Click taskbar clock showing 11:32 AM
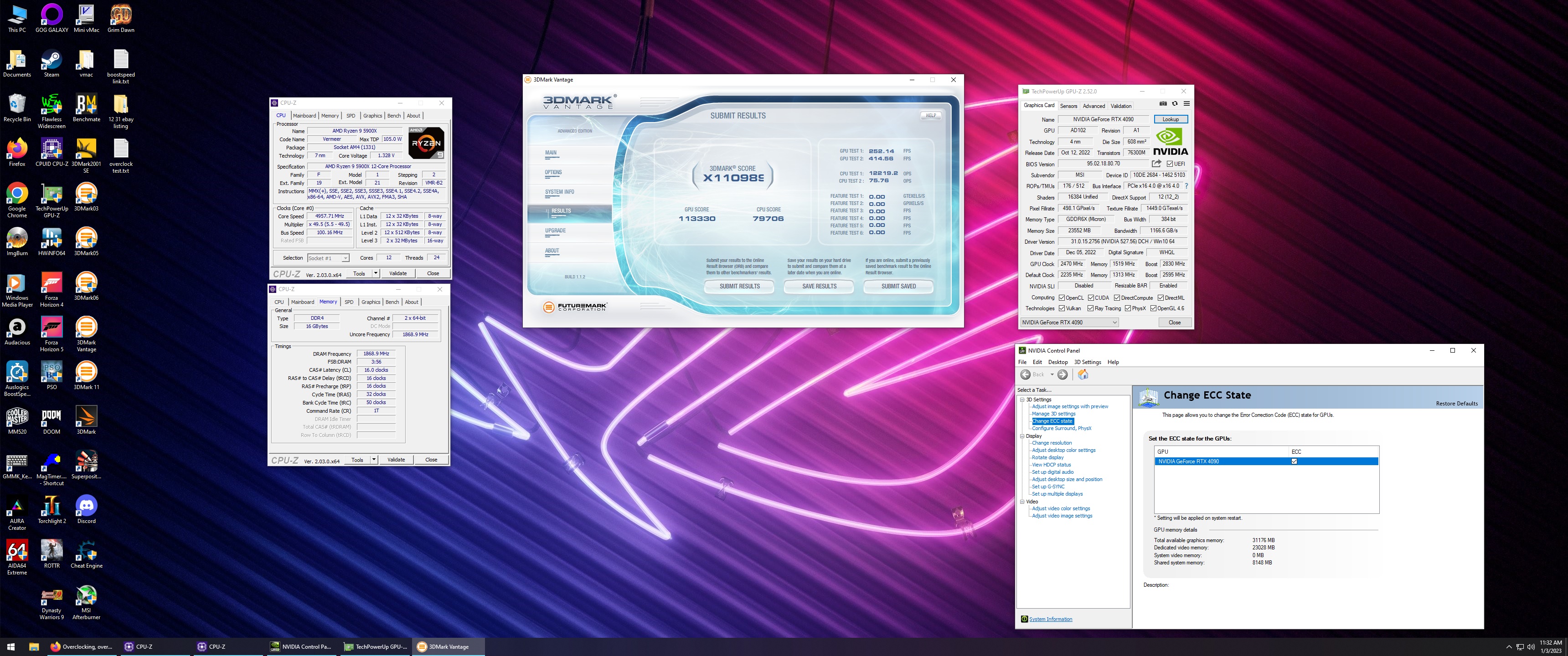Screen dimensions: 1568x656 point(1550,647)
